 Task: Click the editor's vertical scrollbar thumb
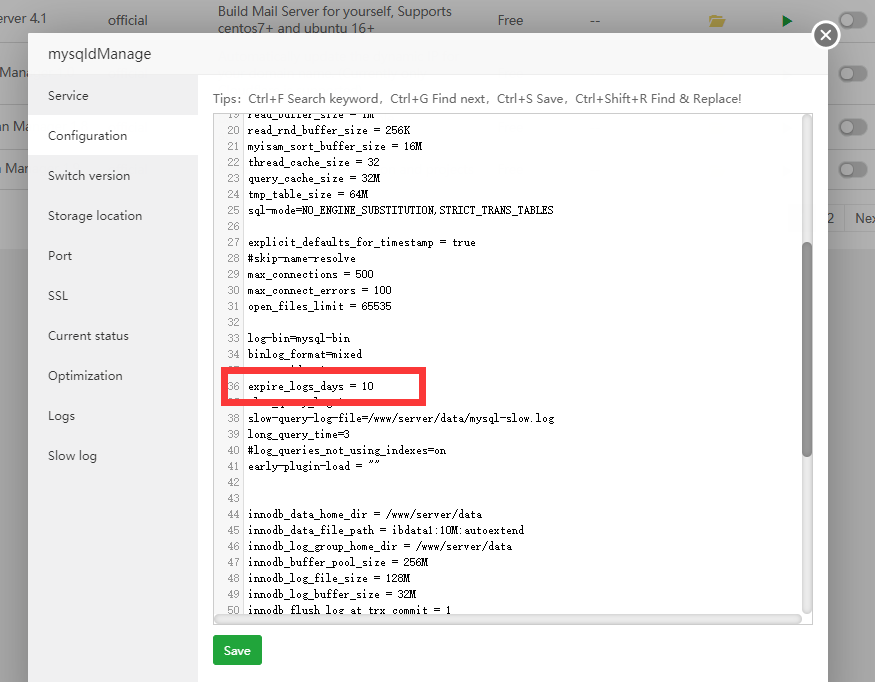(807, 350)
